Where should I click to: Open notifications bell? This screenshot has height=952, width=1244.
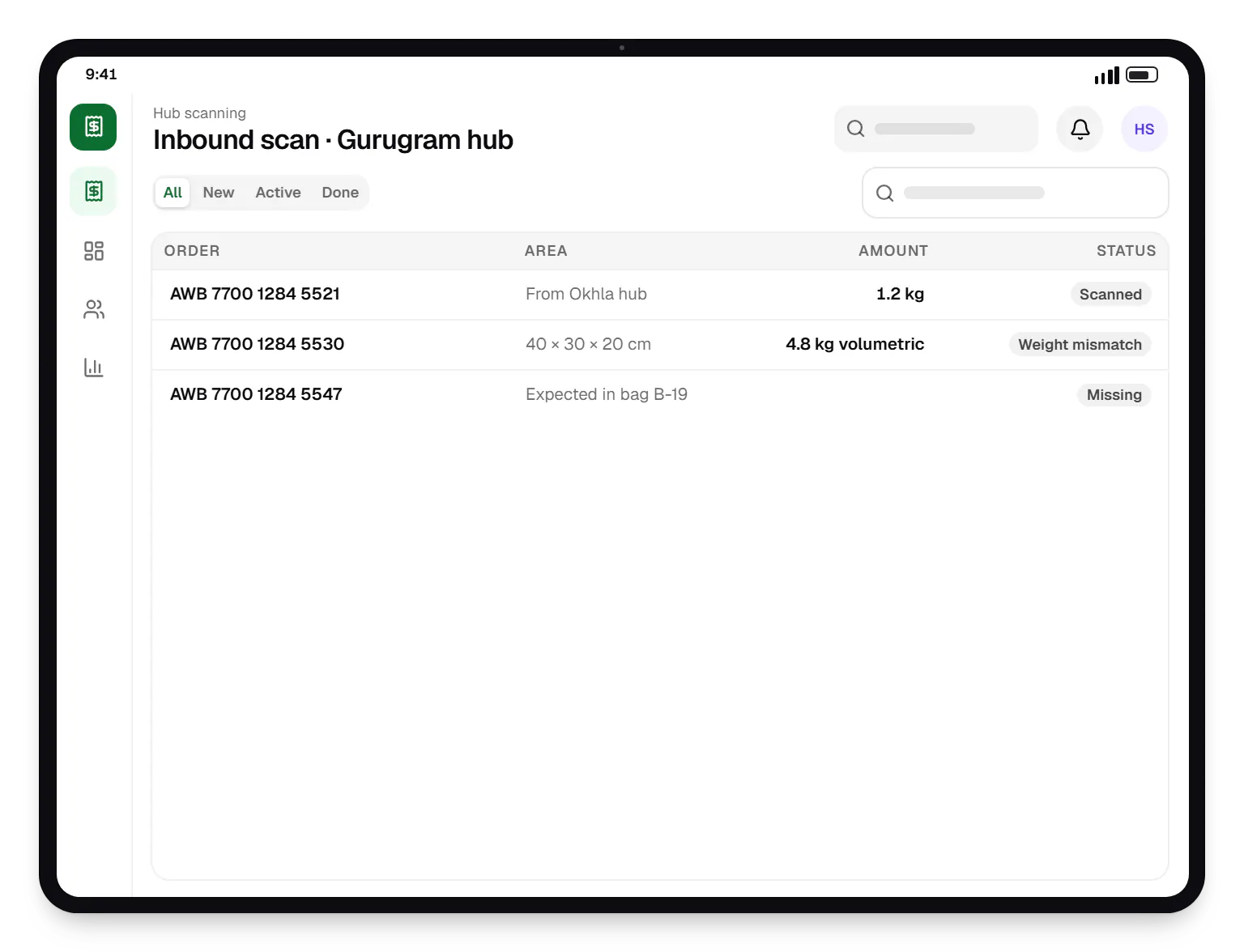pyautogui.click(x=1080, y=129)
